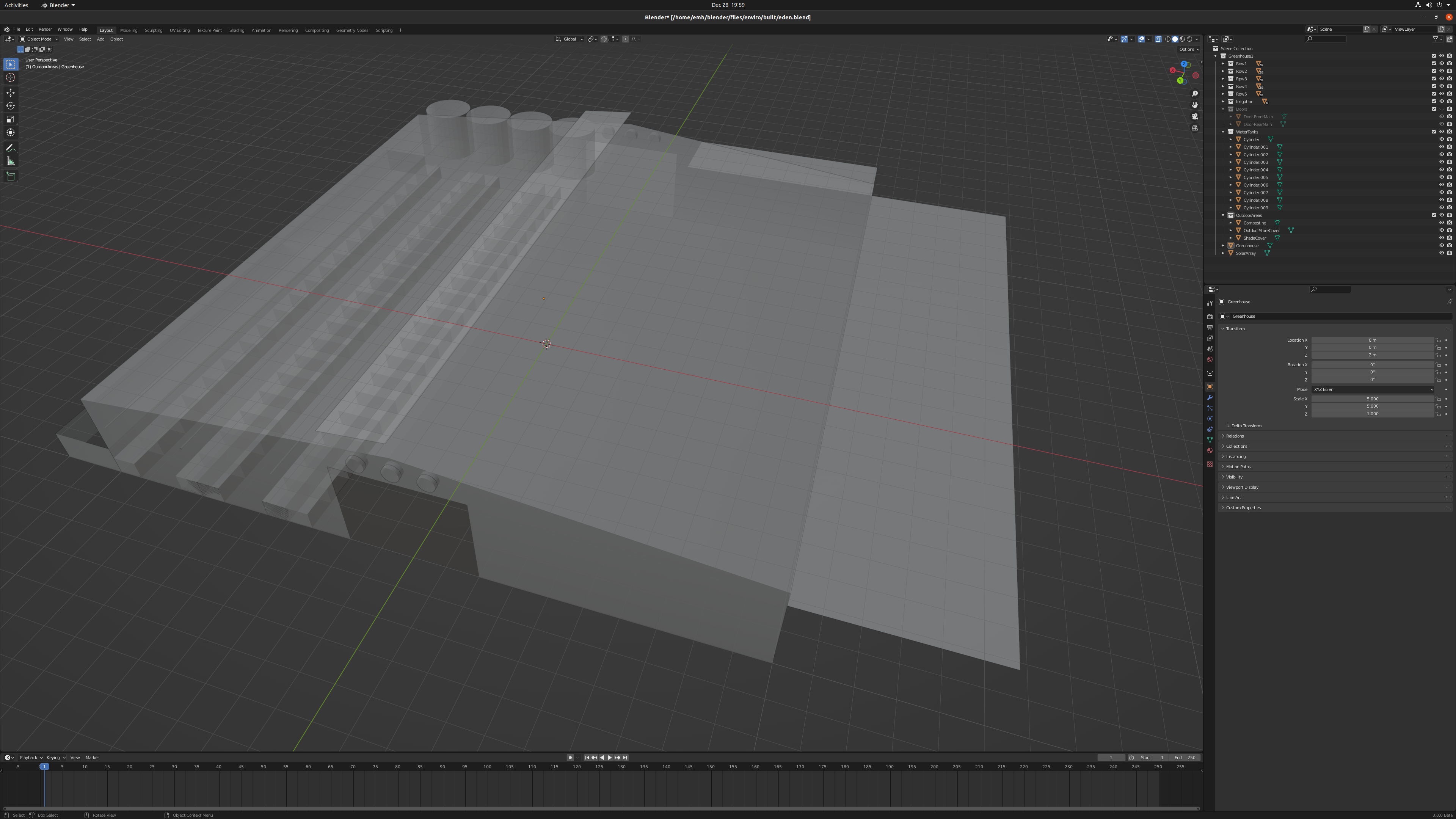Open the Material properties tab
The width and height of the screenshot is (1456, 819).
tap(1210, 450)
